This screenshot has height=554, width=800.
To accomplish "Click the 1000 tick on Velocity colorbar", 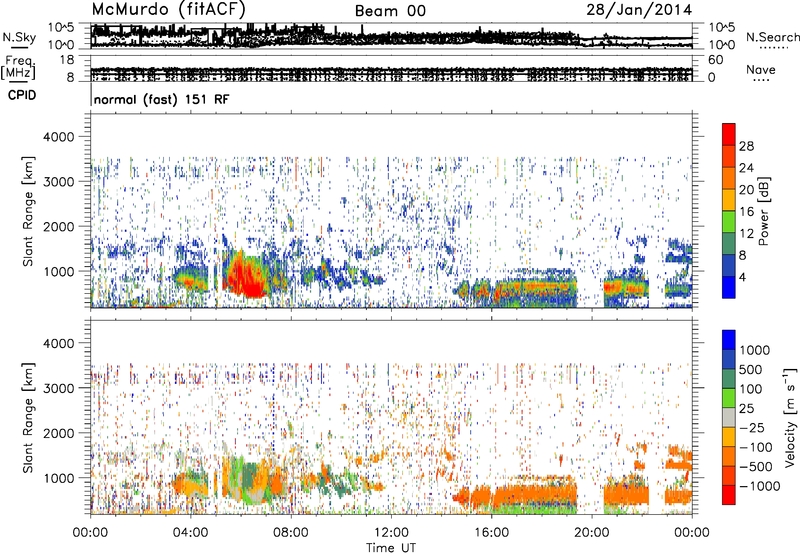I will 754,350.
